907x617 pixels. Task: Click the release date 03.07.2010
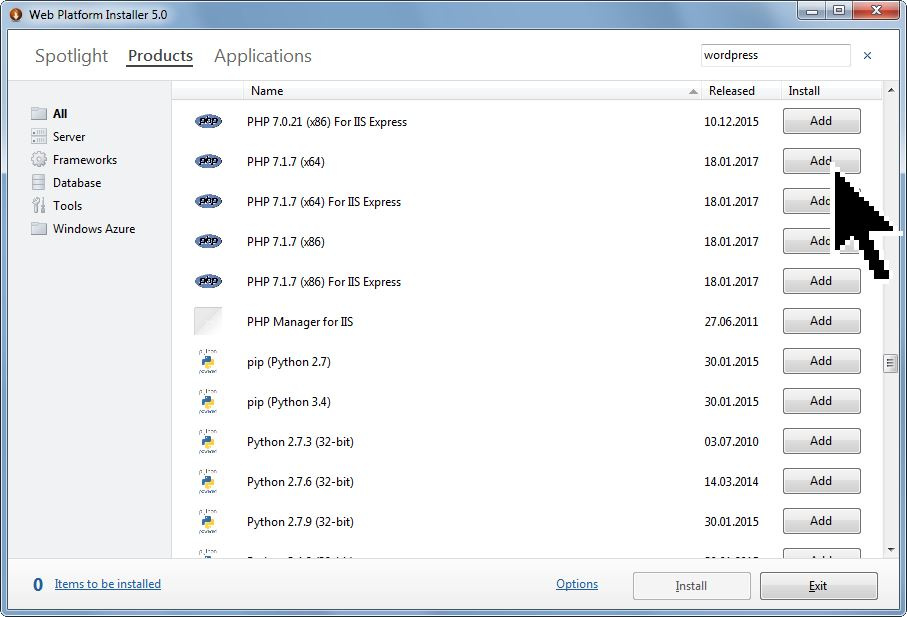tap(731, 442)
